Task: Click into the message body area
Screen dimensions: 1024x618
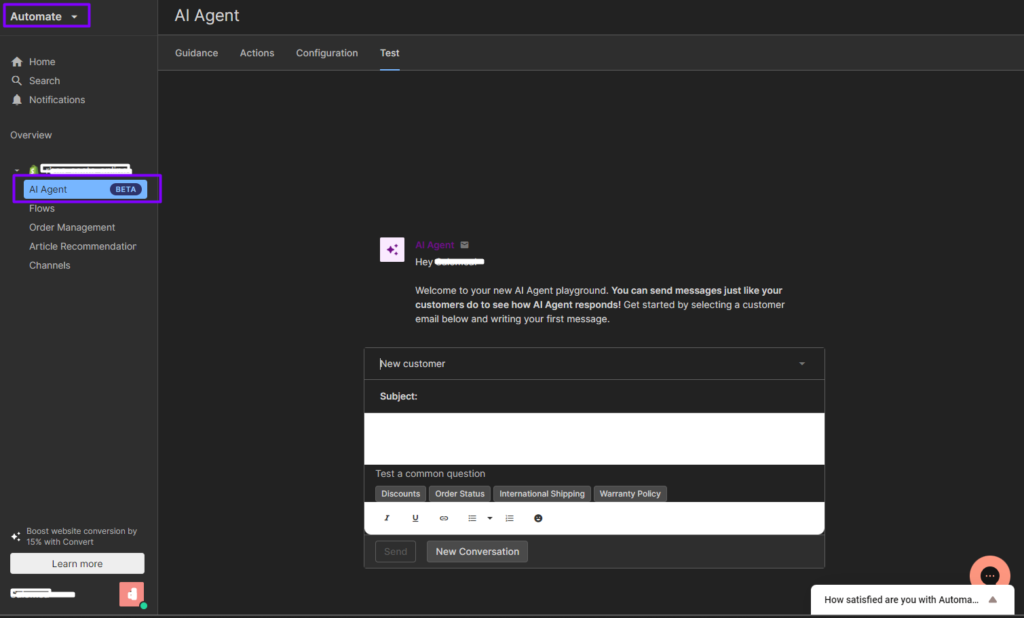Action: click(594, 438)
